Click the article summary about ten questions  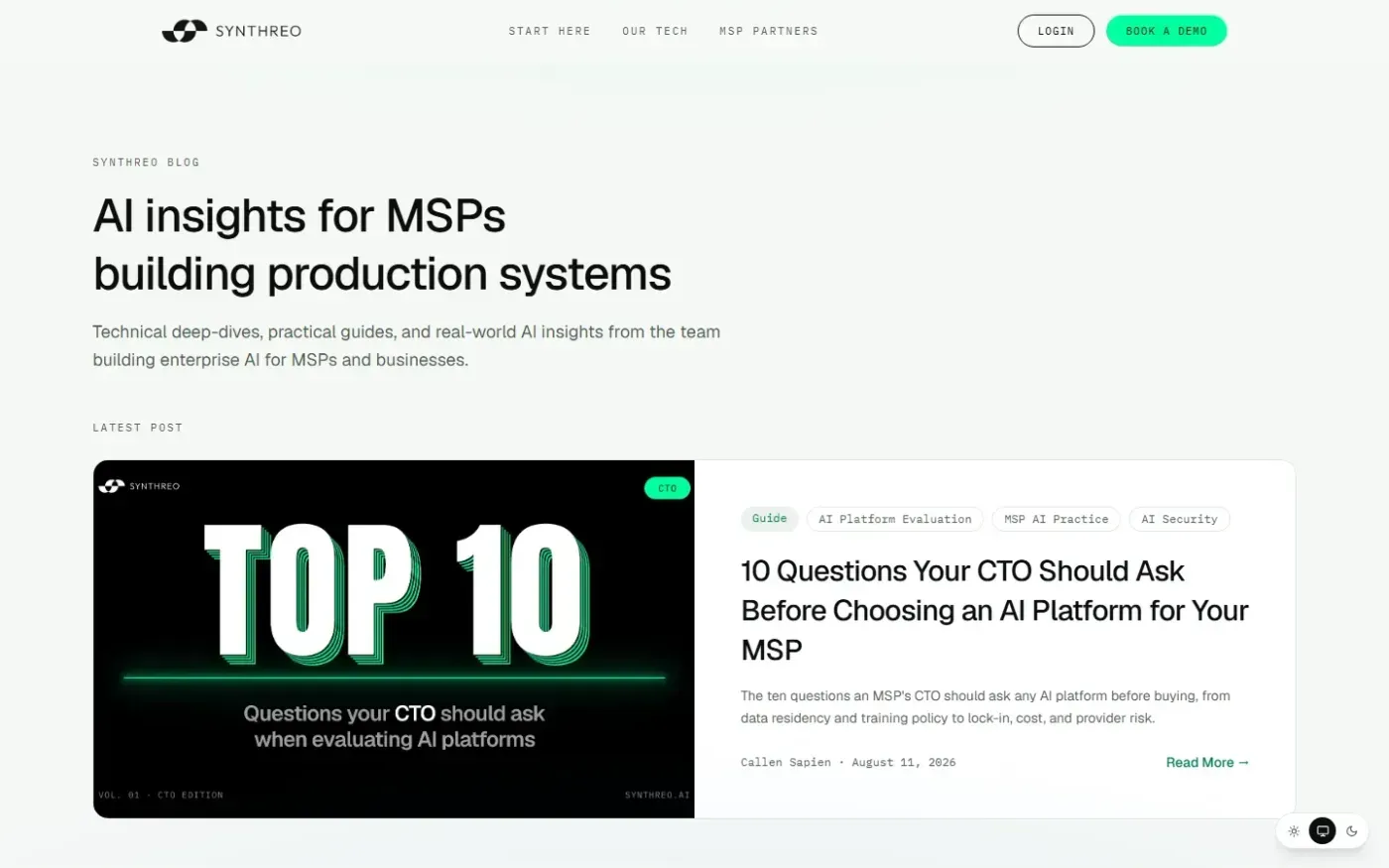(985, 706)
